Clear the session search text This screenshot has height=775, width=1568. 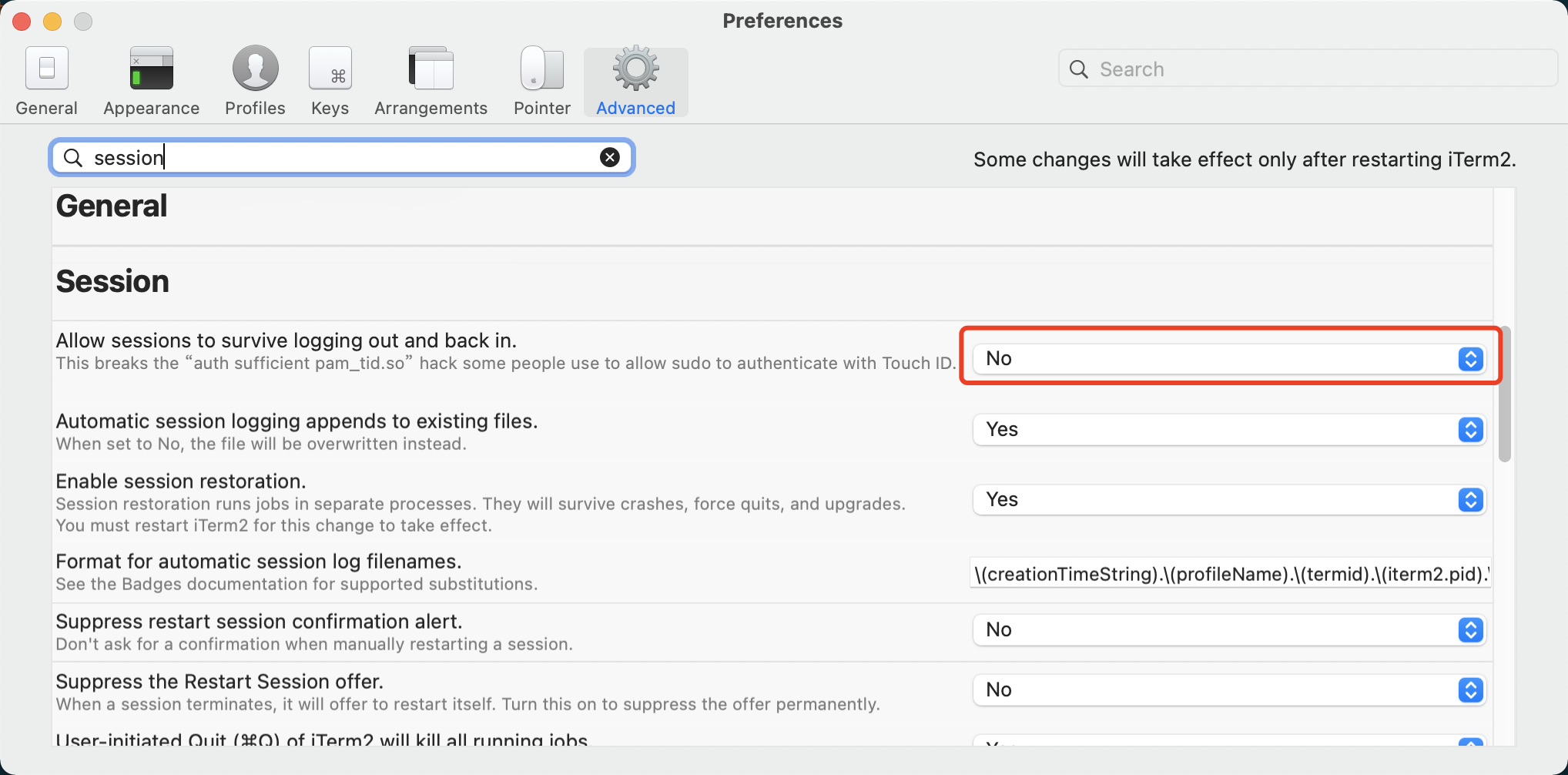click(x=610, y=157)
